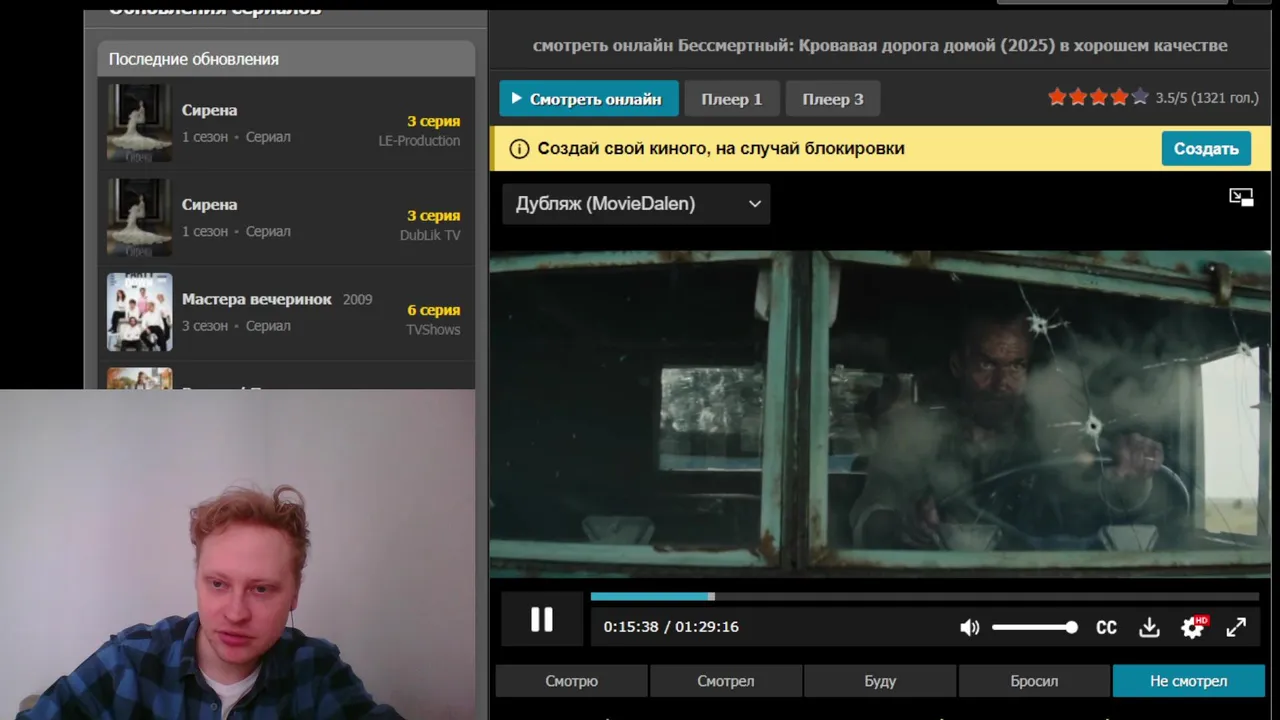Pause the video playback
Screen dimensions: 1280x720
(x=541, y=620)
